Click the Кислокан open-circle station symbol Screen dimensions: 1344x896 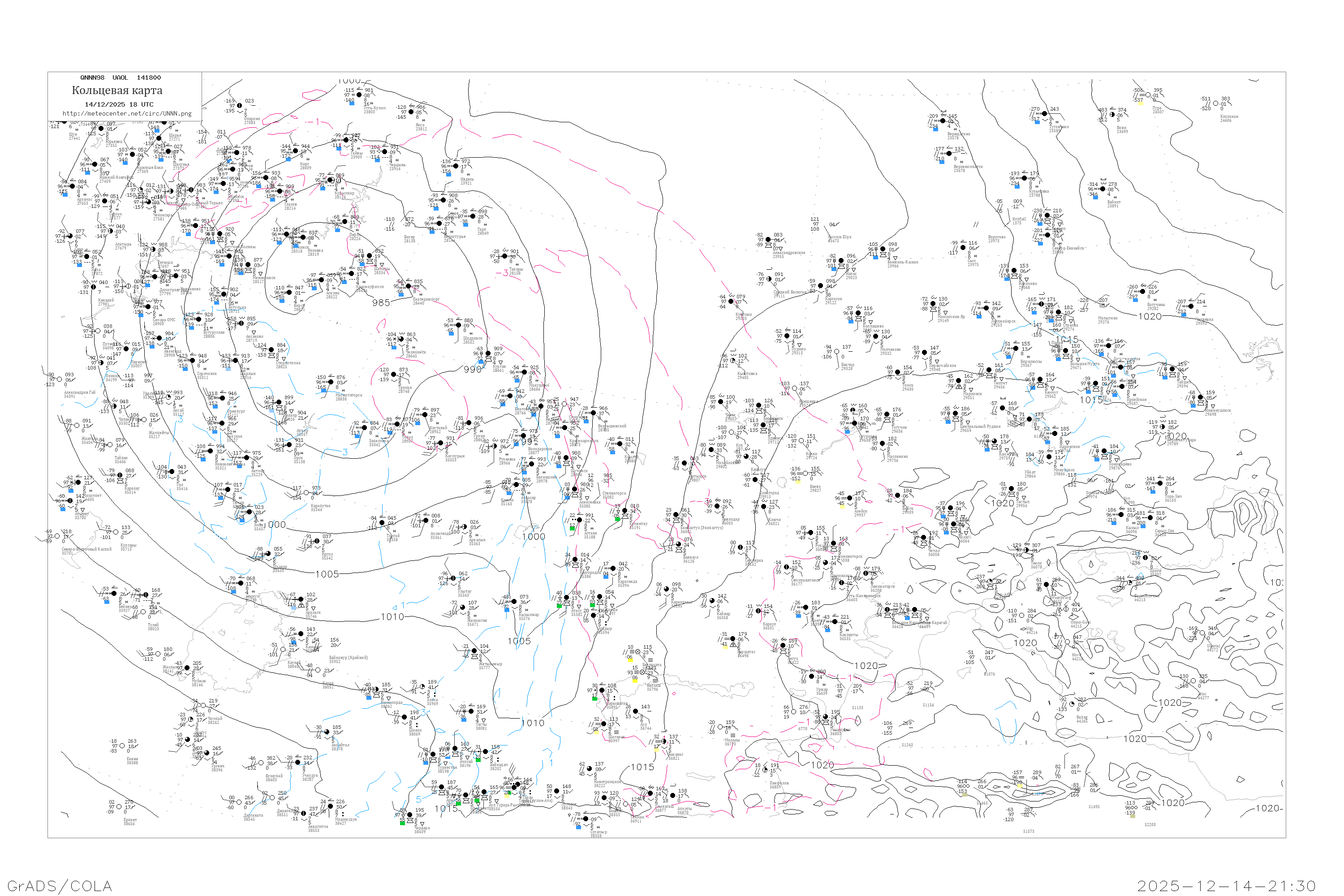tap(1215, 104)
